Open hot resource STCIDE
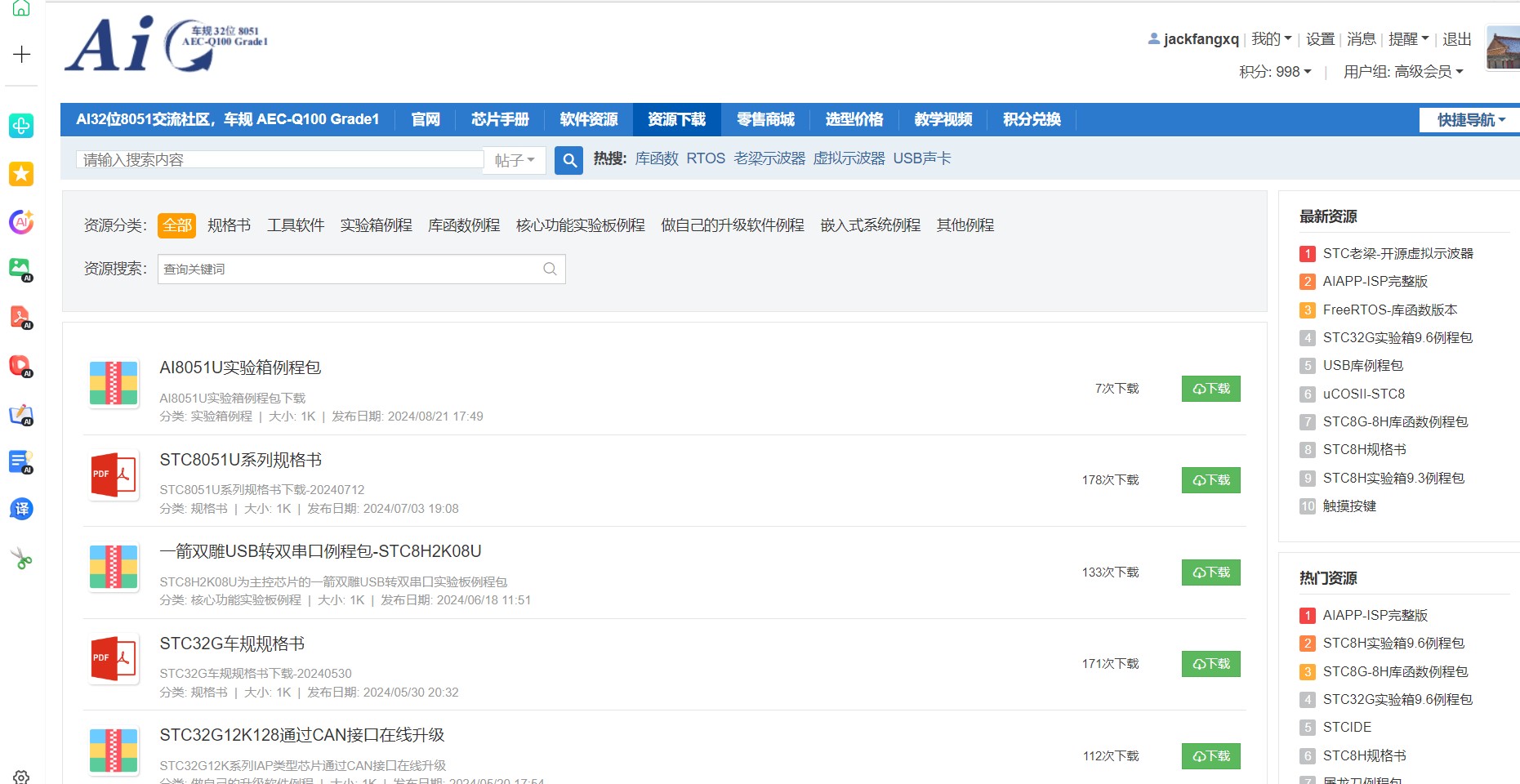This screenshot has width=1520, height=784. [1348, 727]
